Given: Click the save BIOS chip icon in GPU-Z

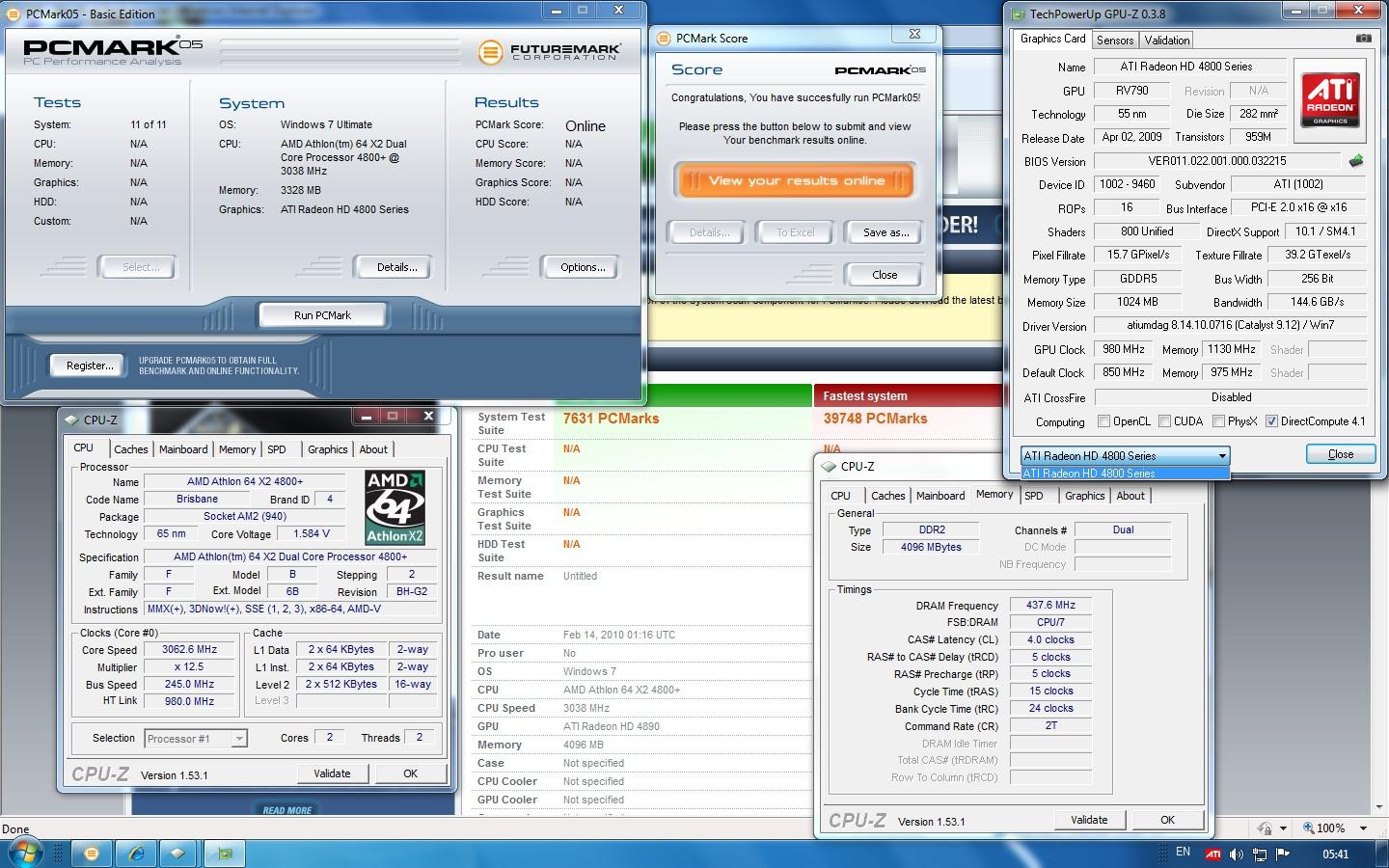Looking at the screenshot, I should 1356,161.
